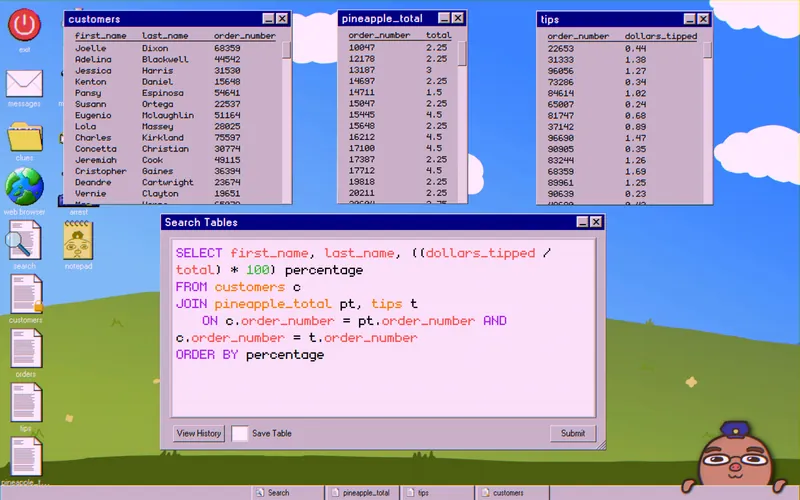800x500 pixels.
Task: Select the Jessica Harris customer row
Action: pyautogui.click(x=177, y=70)
